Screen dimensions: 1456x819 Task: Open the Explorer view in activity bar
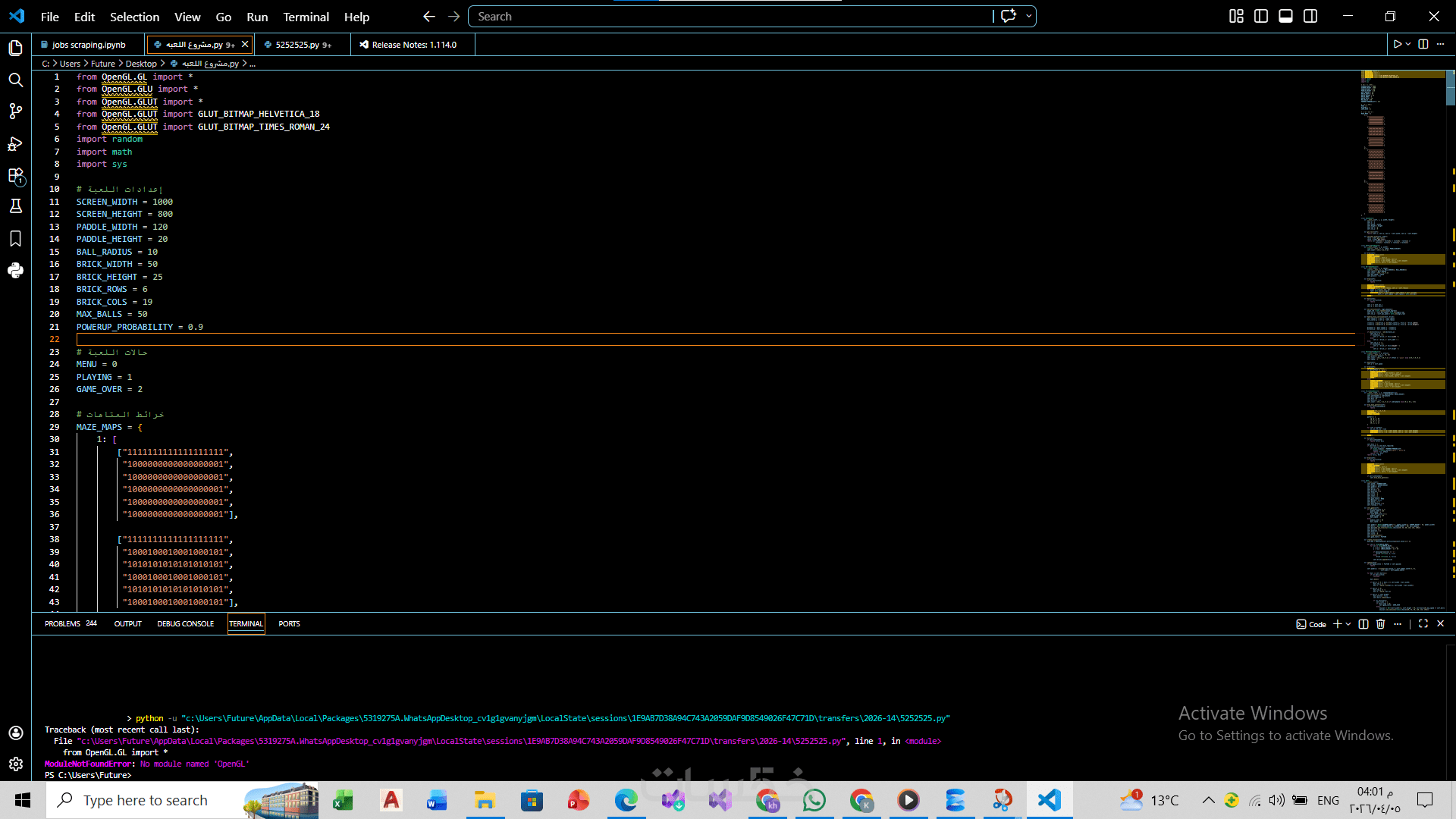15,49
